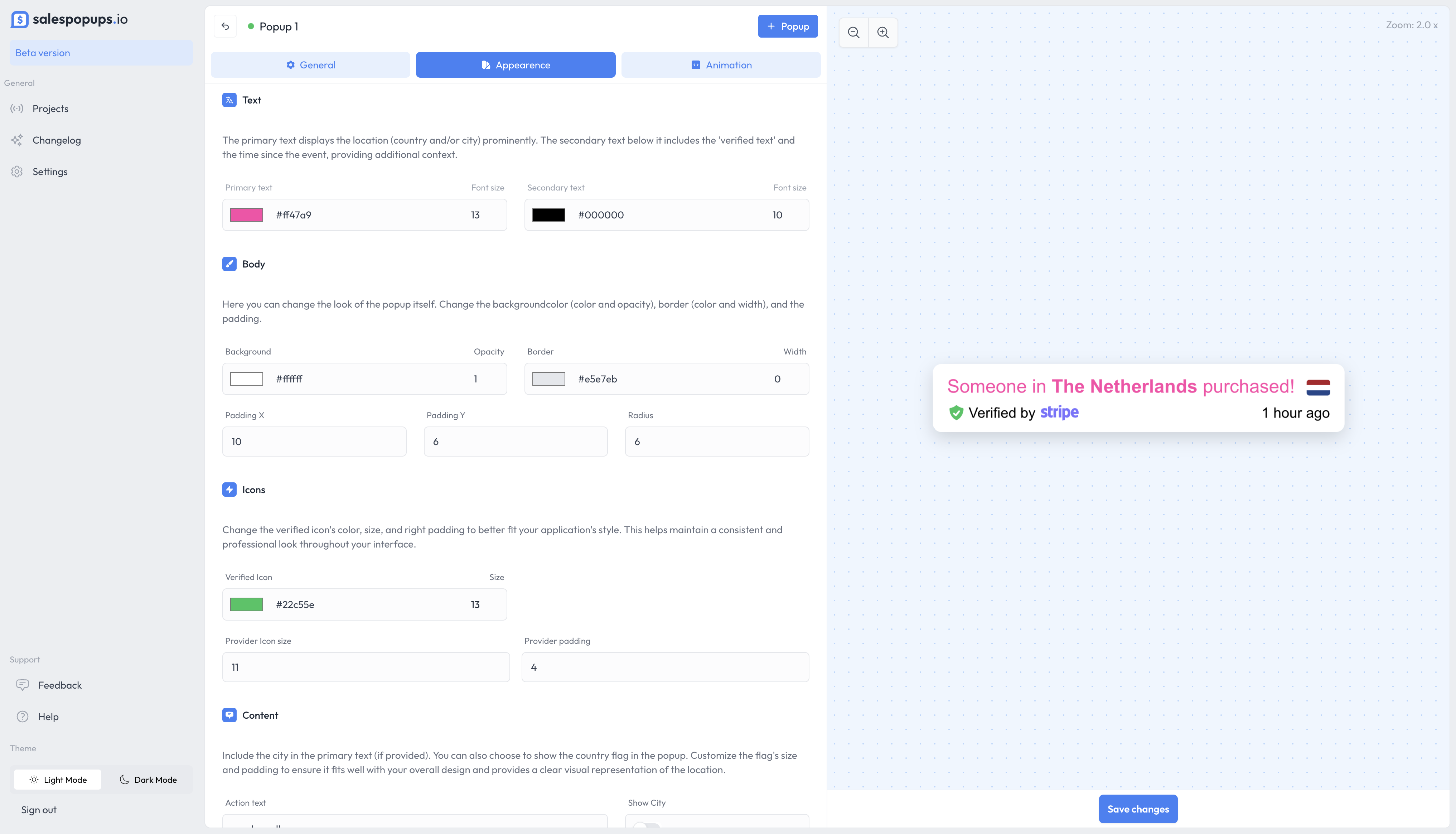Click the Body section pencil icon

(x=229, y=264)
